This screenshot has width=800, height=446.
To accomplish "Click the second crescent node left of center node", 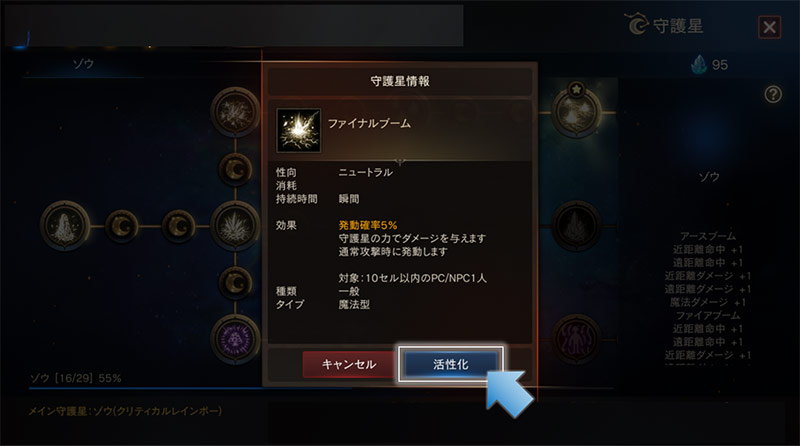I will tap(179, 226).
